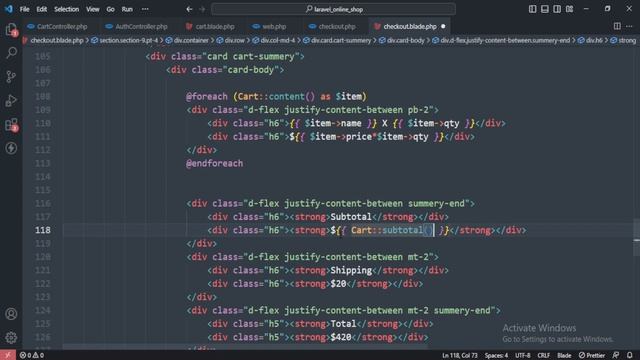Open the Go menu
The image size is (640, 360).
point(111,9)
